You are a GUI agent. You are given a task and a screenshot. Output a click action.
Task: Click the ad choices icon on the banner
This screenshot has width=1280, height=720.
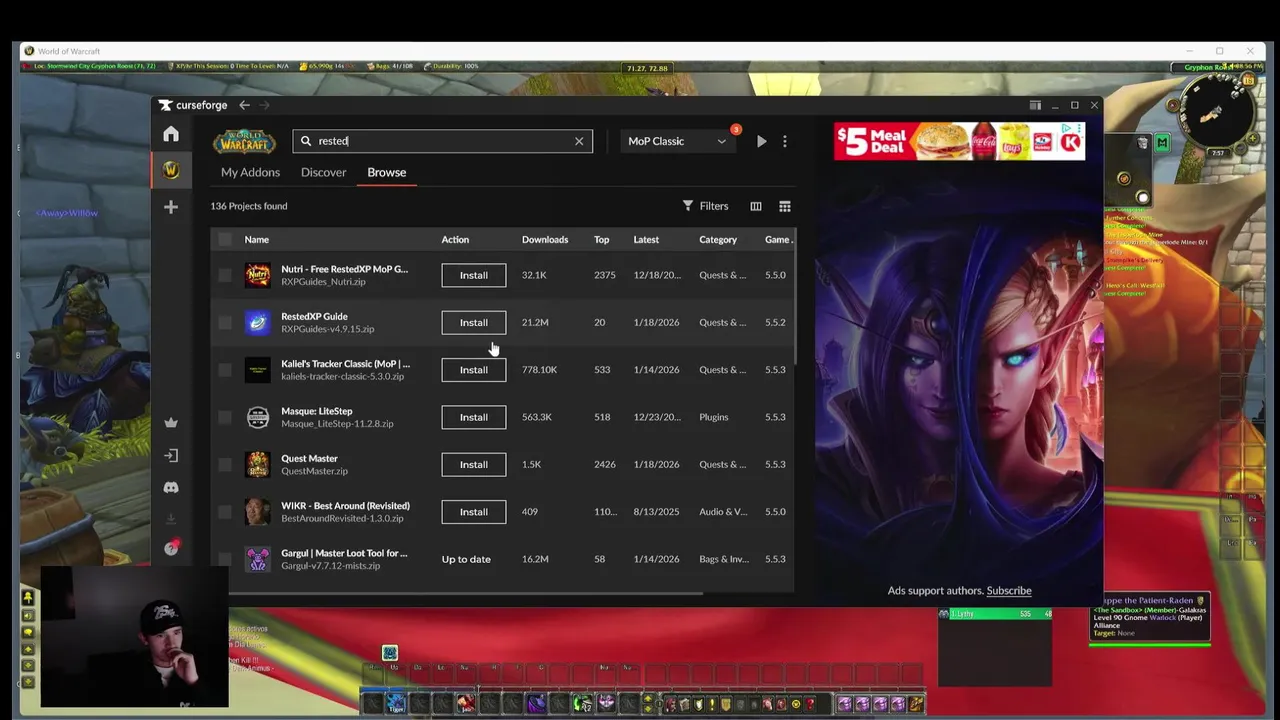(1067, 128)
